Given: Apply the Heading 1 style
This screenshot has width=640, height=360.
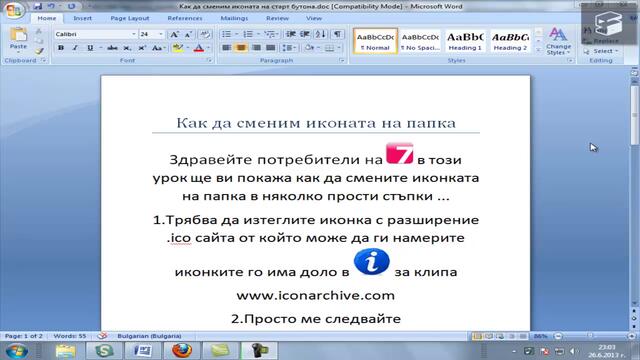Looking at the screenshot, I should (465, 41).
